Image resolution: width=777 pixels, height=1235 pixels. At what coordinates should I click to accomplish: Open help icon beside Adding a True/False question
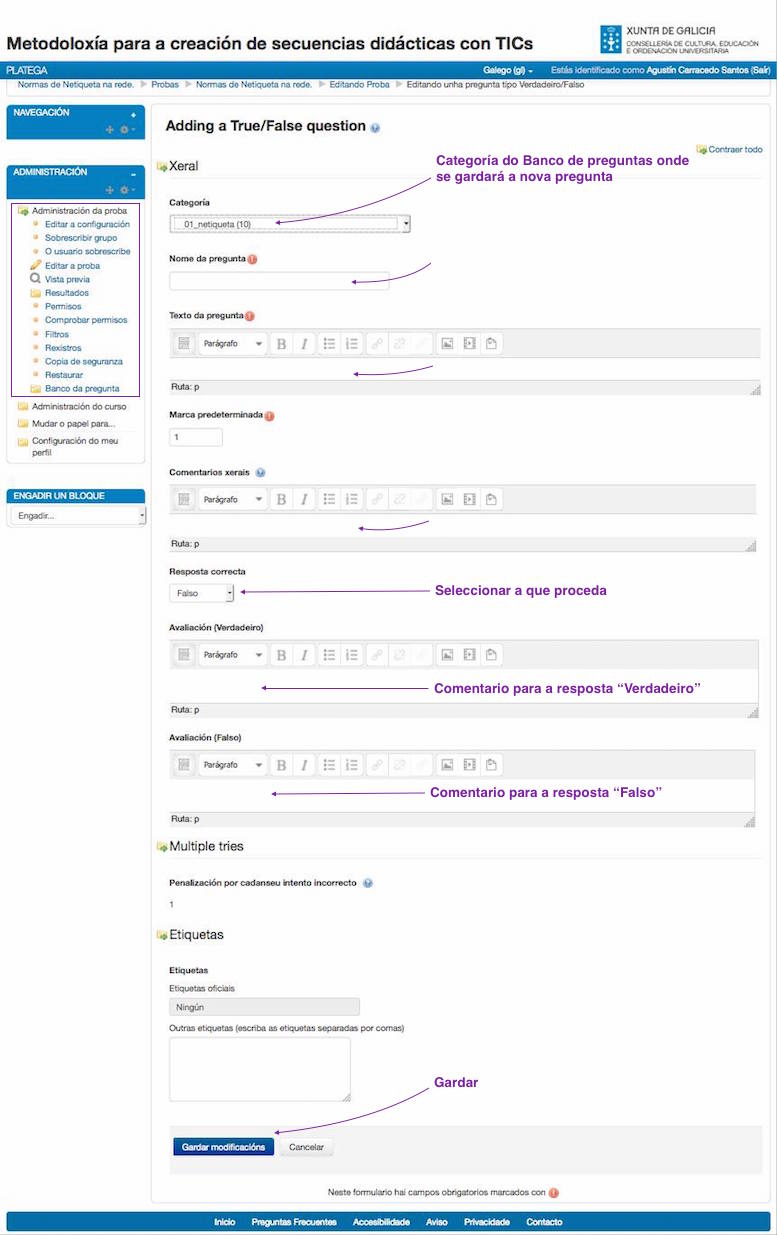click(x=375, y=128)
